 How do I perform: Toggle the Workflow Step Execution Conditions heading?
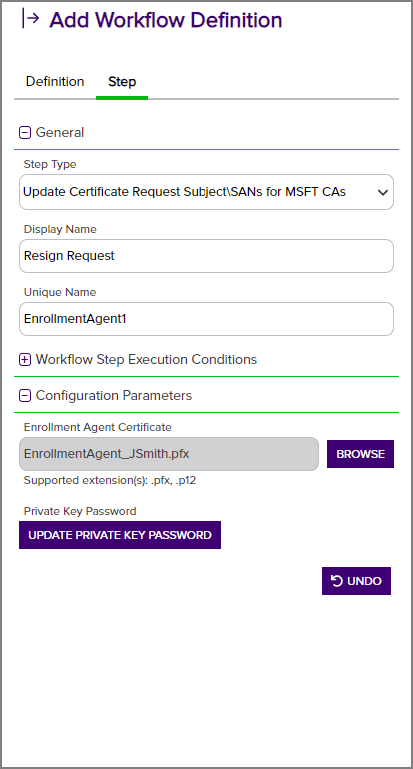coord(146,359)
